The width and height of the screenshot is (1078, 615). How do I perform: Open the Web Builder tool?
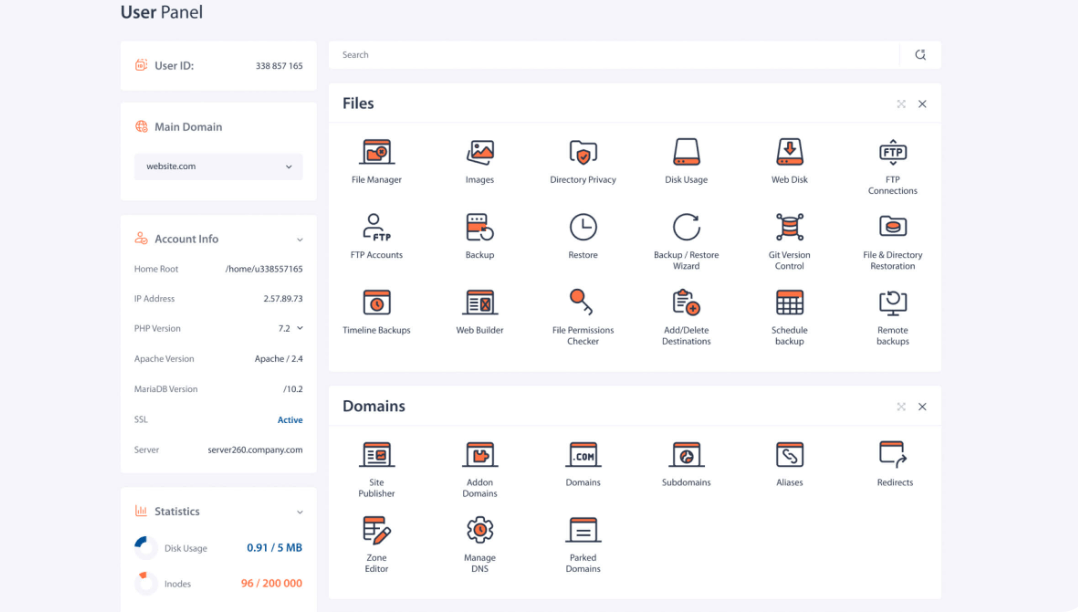click(x=480, y=303)
